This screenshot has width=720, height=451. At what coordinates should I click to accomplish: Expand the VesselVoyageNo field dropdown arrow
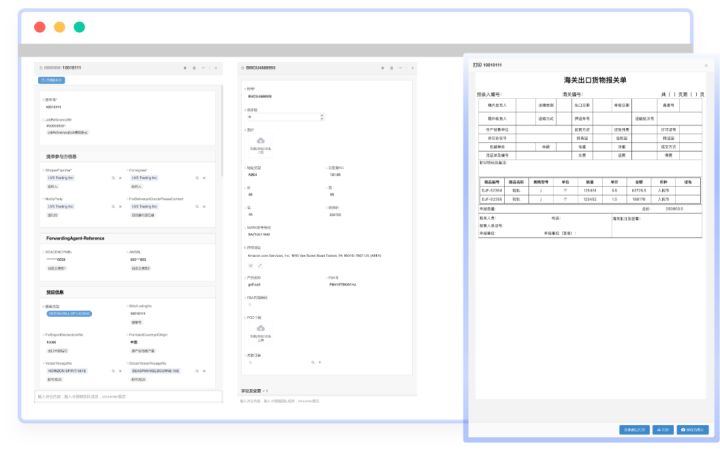click(120, 371)
